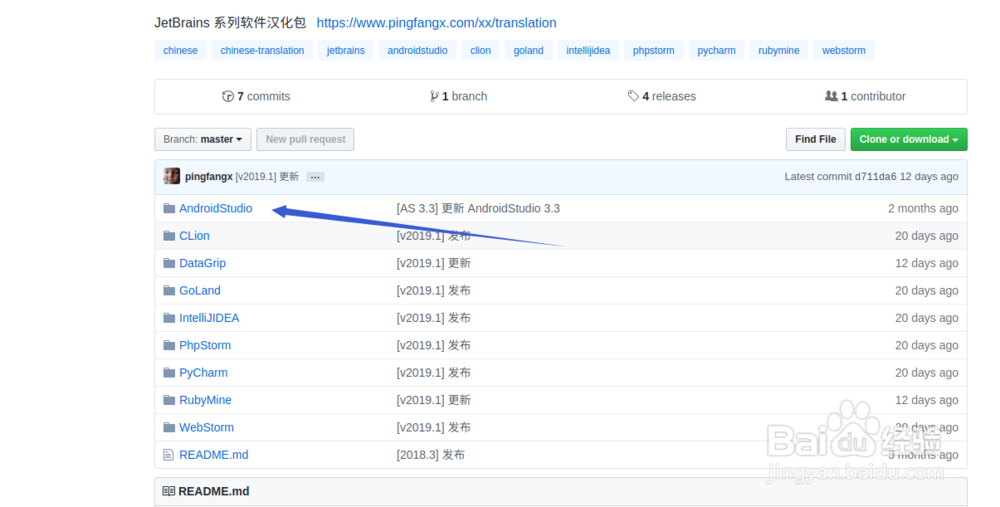
Task: Open the Clone or download dropdown
Action: (x=909, y=140)
